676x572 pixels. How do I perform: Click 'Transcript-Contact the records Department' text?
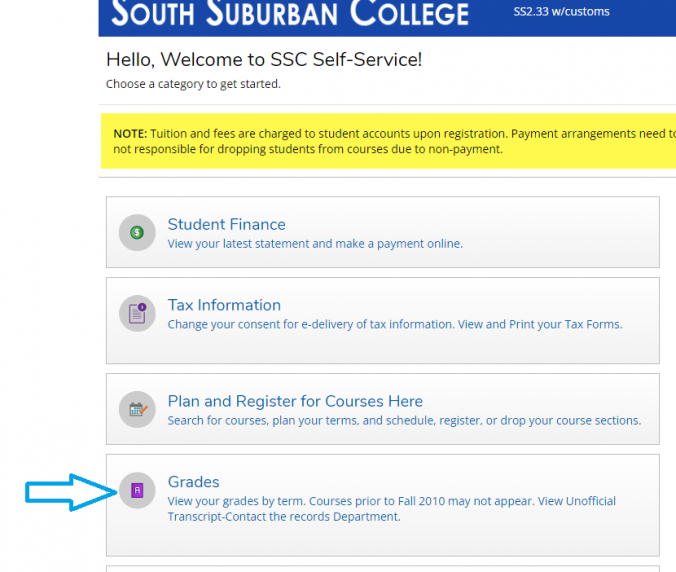point(284,517)
